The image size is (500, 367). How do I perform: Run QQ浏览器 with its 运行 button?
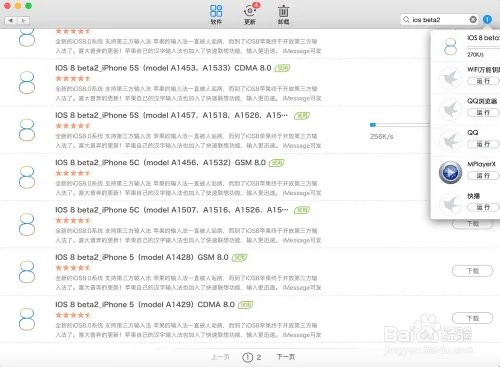click(x=483, y=113)
